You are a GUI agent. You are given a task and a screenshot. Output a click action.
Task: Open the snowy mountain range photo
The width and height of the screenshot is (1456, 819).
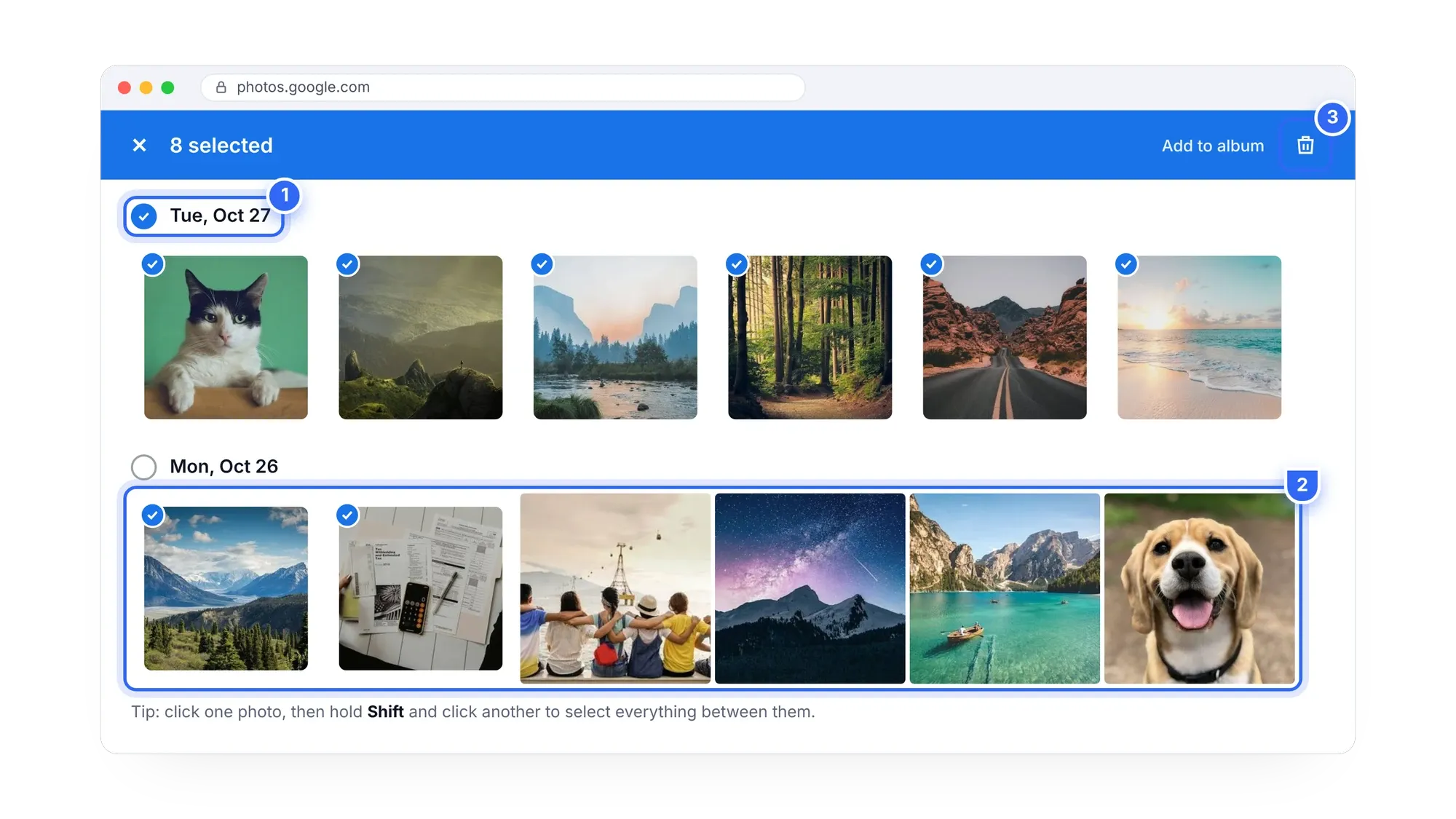tap(226, 588)
